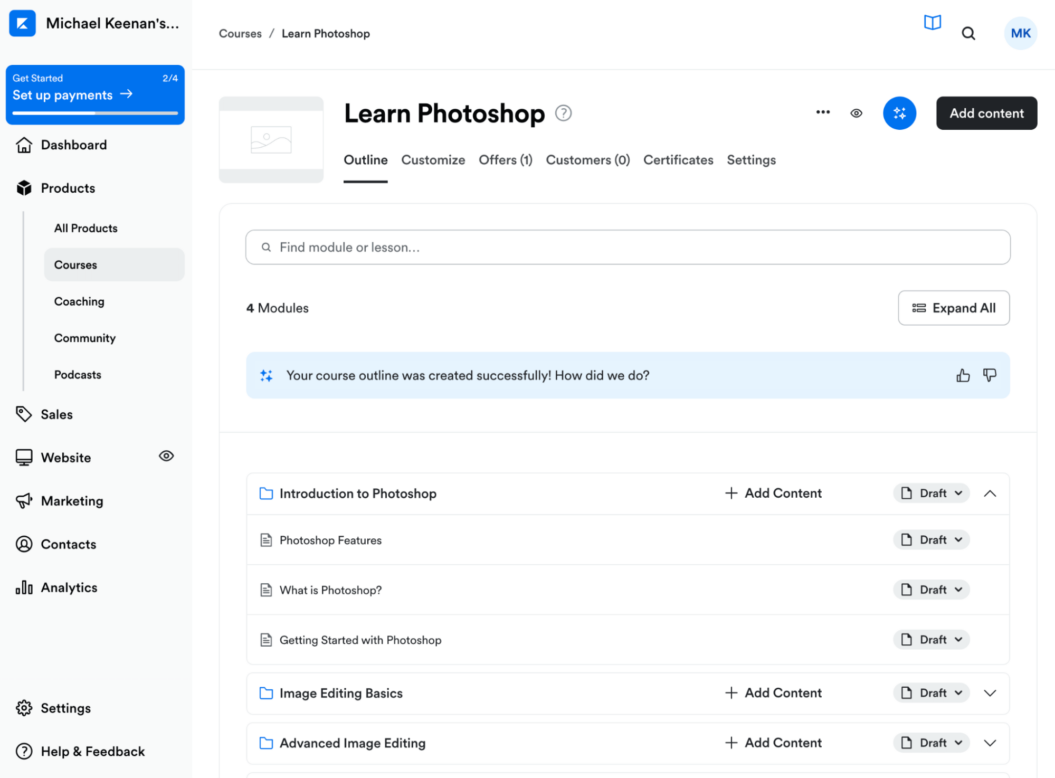
Task: Click the eye icon next to Website
Action: [166, 456]
